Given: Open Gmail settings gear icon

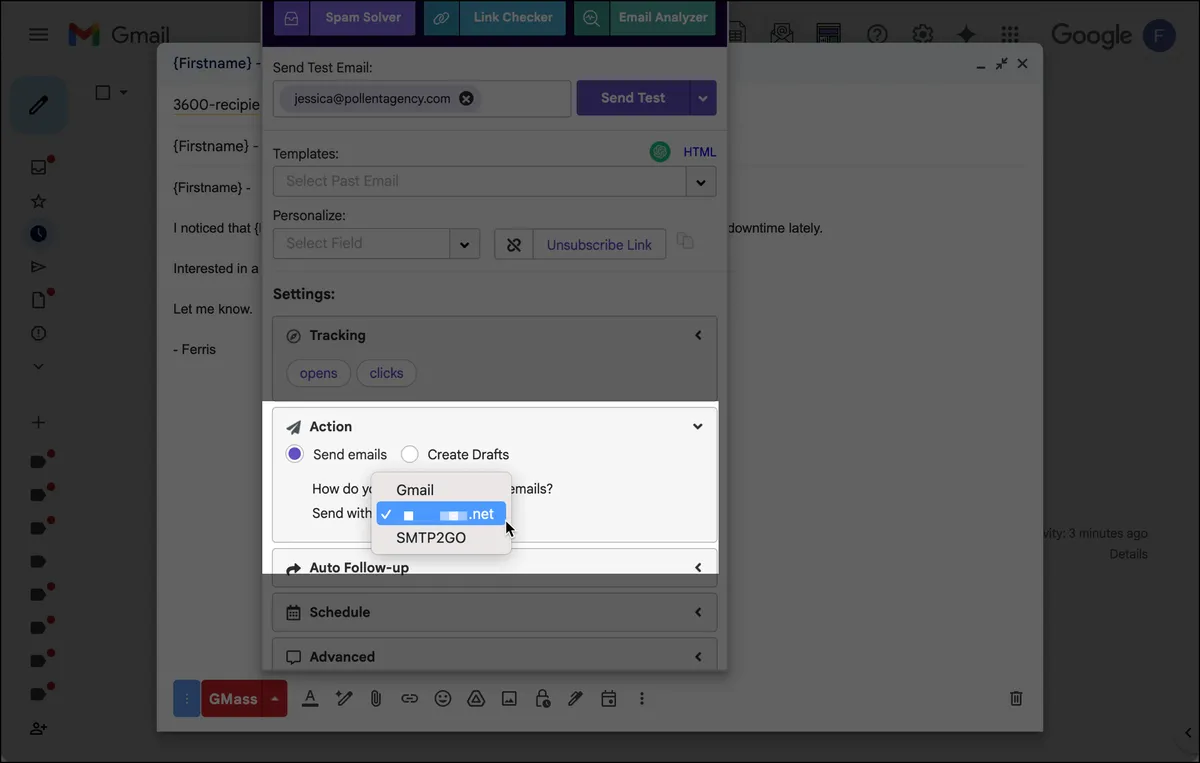Looking at the screenshot, I should [922, 35].
